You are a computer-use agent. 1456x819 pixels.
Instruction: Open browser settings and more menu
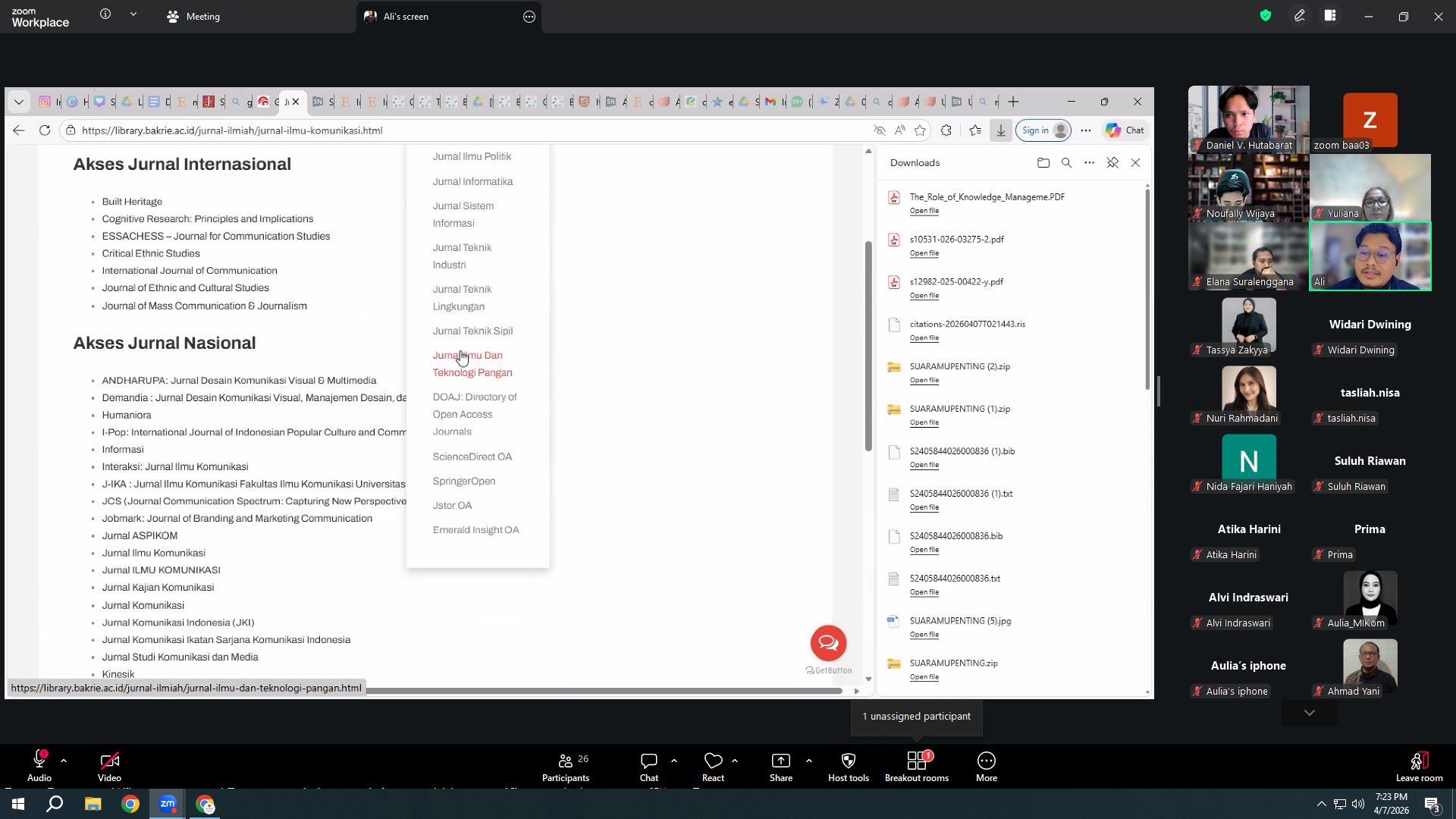click(x=1086, y=130)
